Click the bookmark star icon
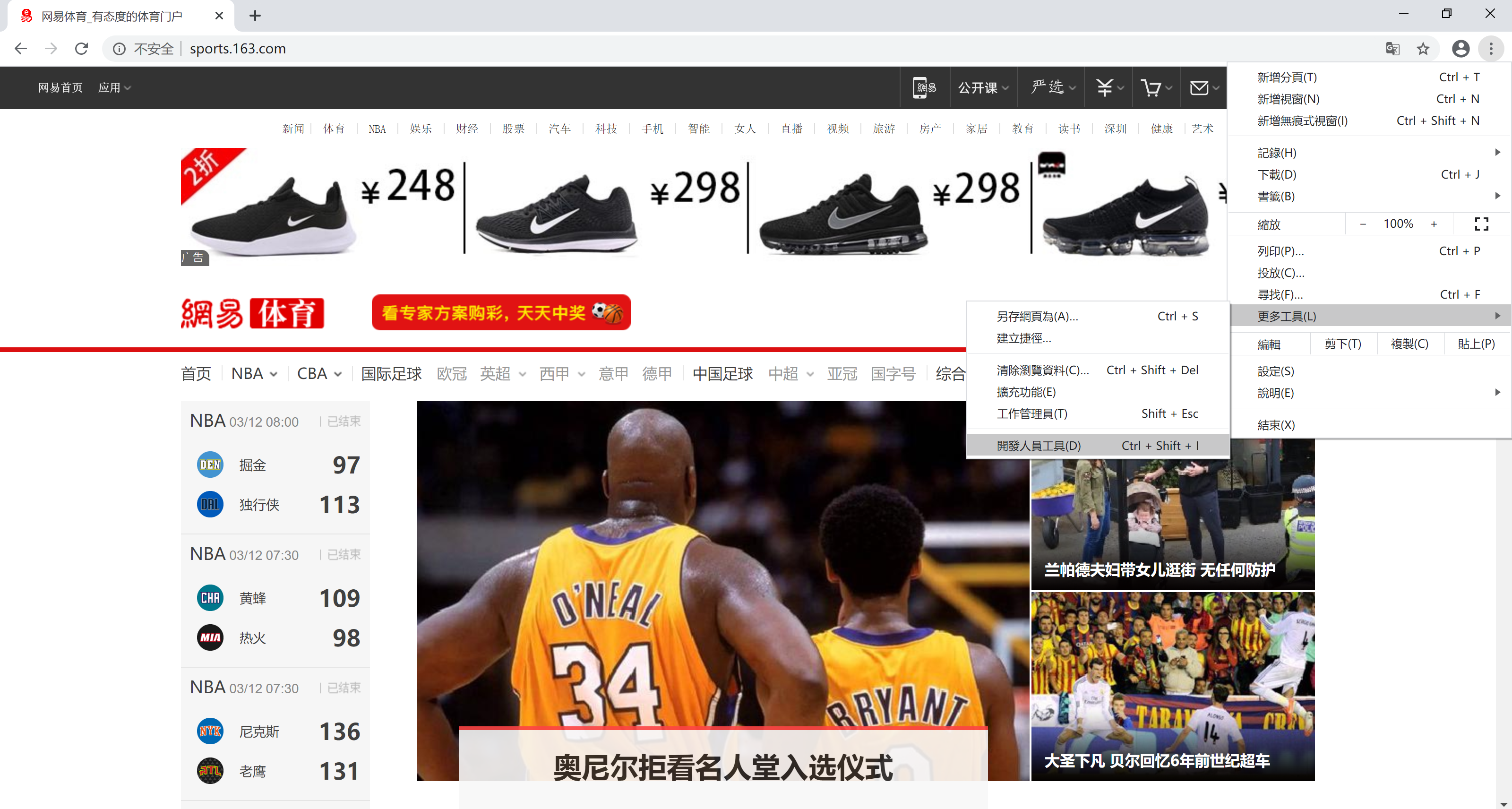 [x=1423, y=49]
